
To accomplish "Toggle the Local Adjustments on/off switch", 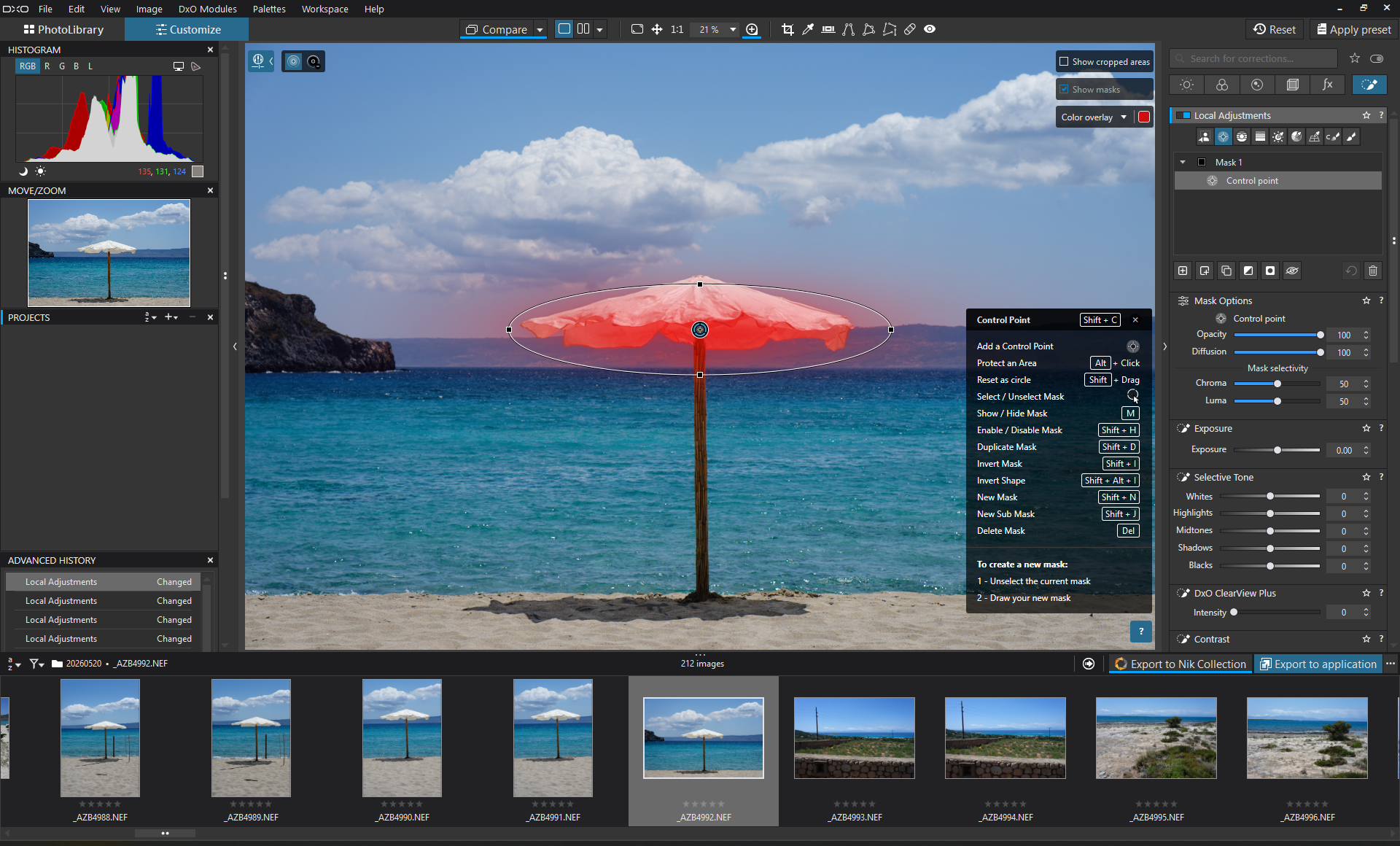I will pyautogui.click(x=1183, y=115).
